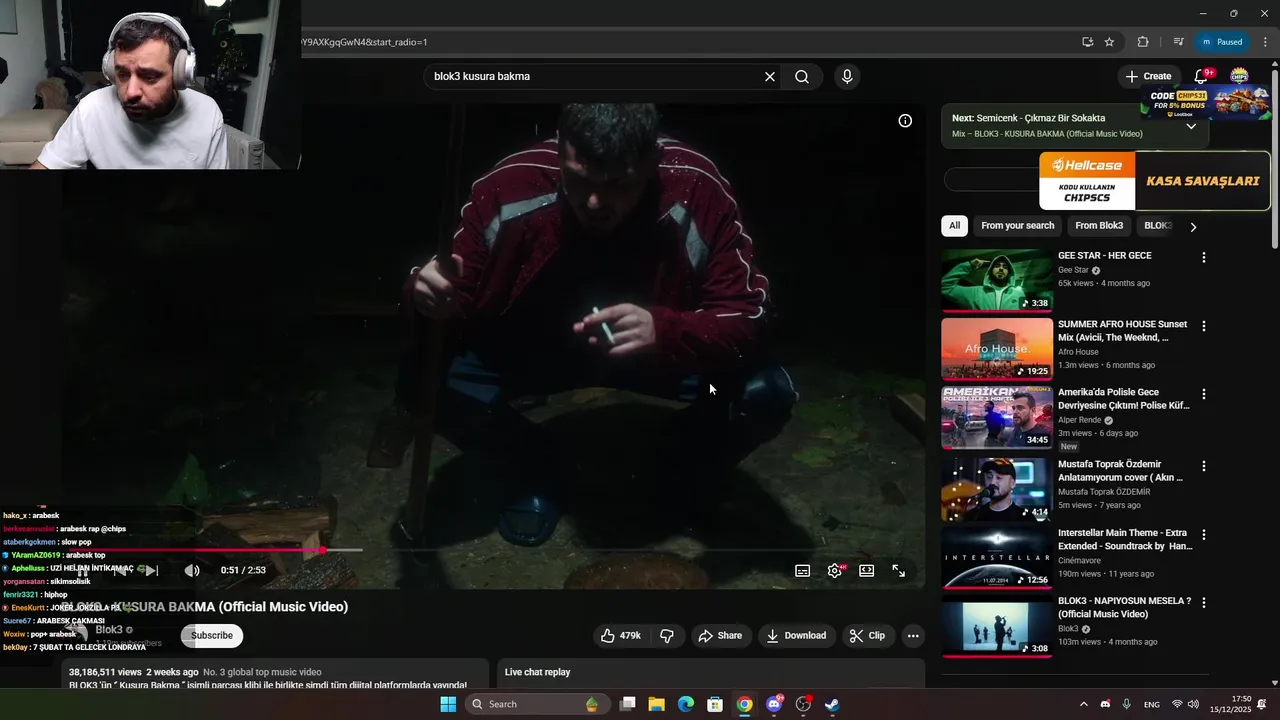
Task: Click the install app icon in address bar
Action: [x=1087, y=42]
